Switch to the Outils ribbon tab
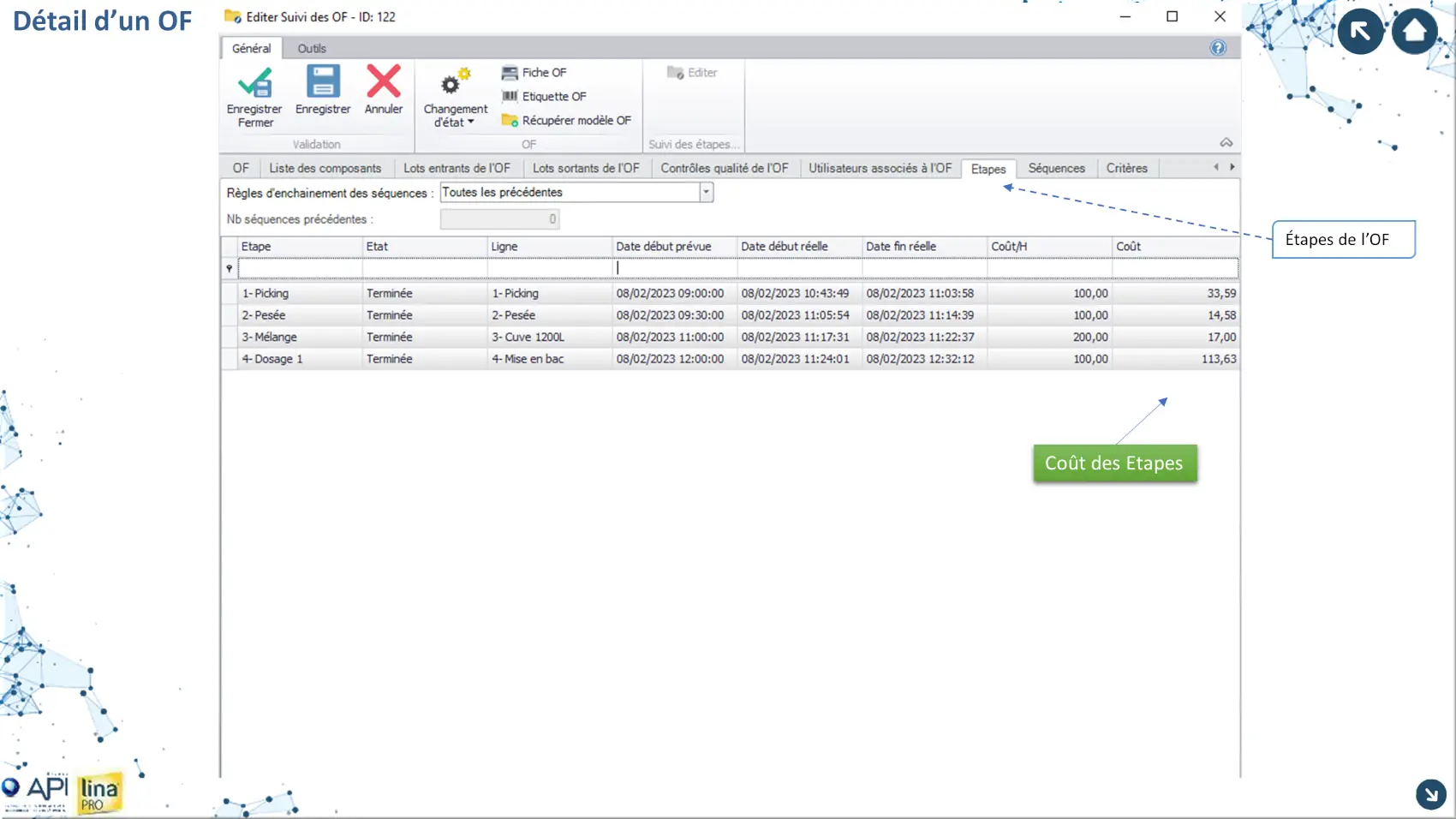The image size is (1456, 819). coord(312,49)
